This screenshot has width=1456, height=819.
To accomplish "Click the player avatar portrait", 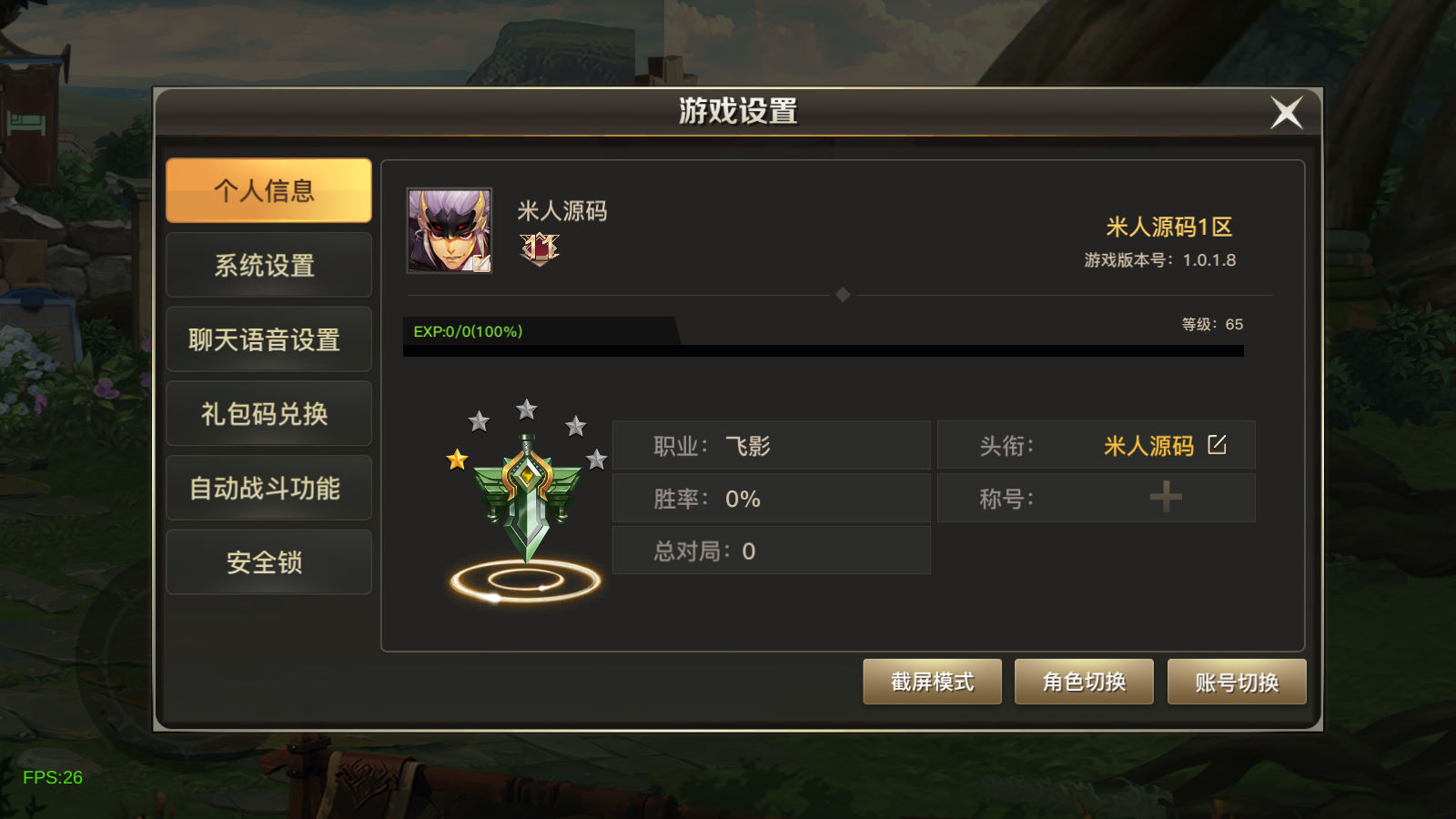I will tap(450, 231).
